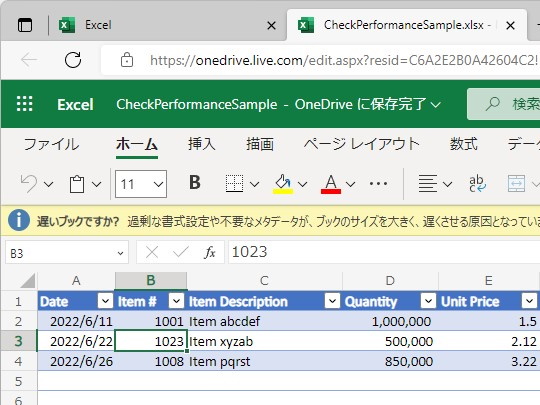Apply yellow fill color
Image resolution: width=540 pixels, height=405 pixels.
coord(283,184)
